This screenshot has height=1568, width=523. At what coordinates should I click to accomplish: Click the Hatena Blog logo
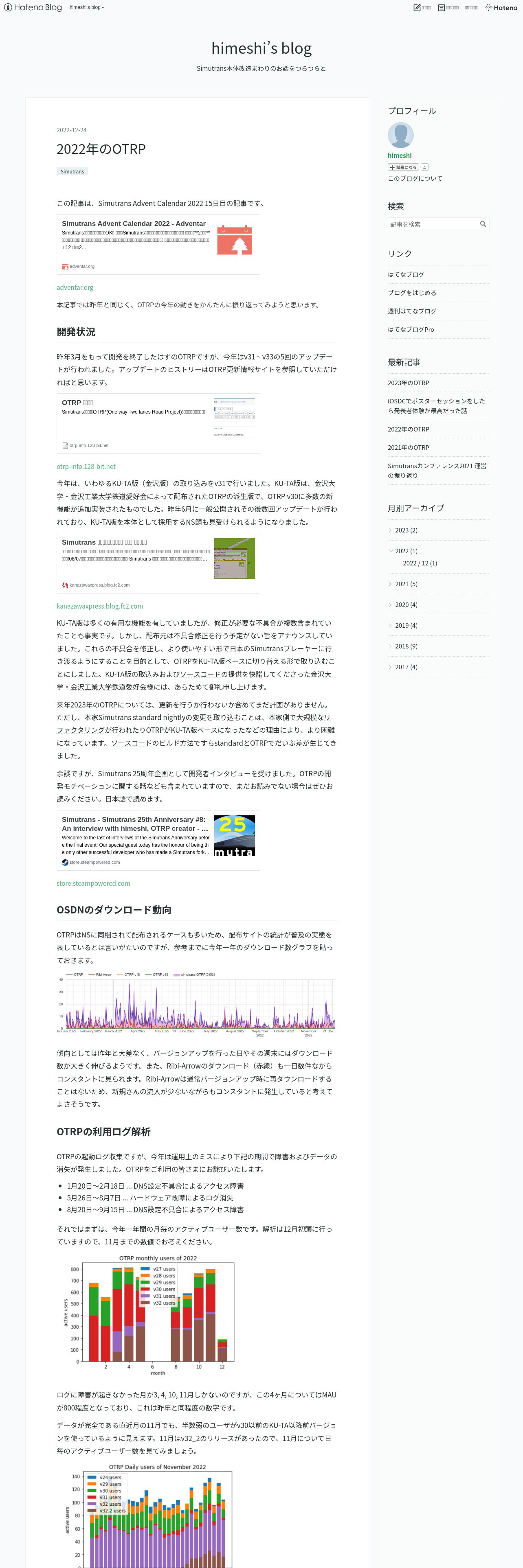33,7
